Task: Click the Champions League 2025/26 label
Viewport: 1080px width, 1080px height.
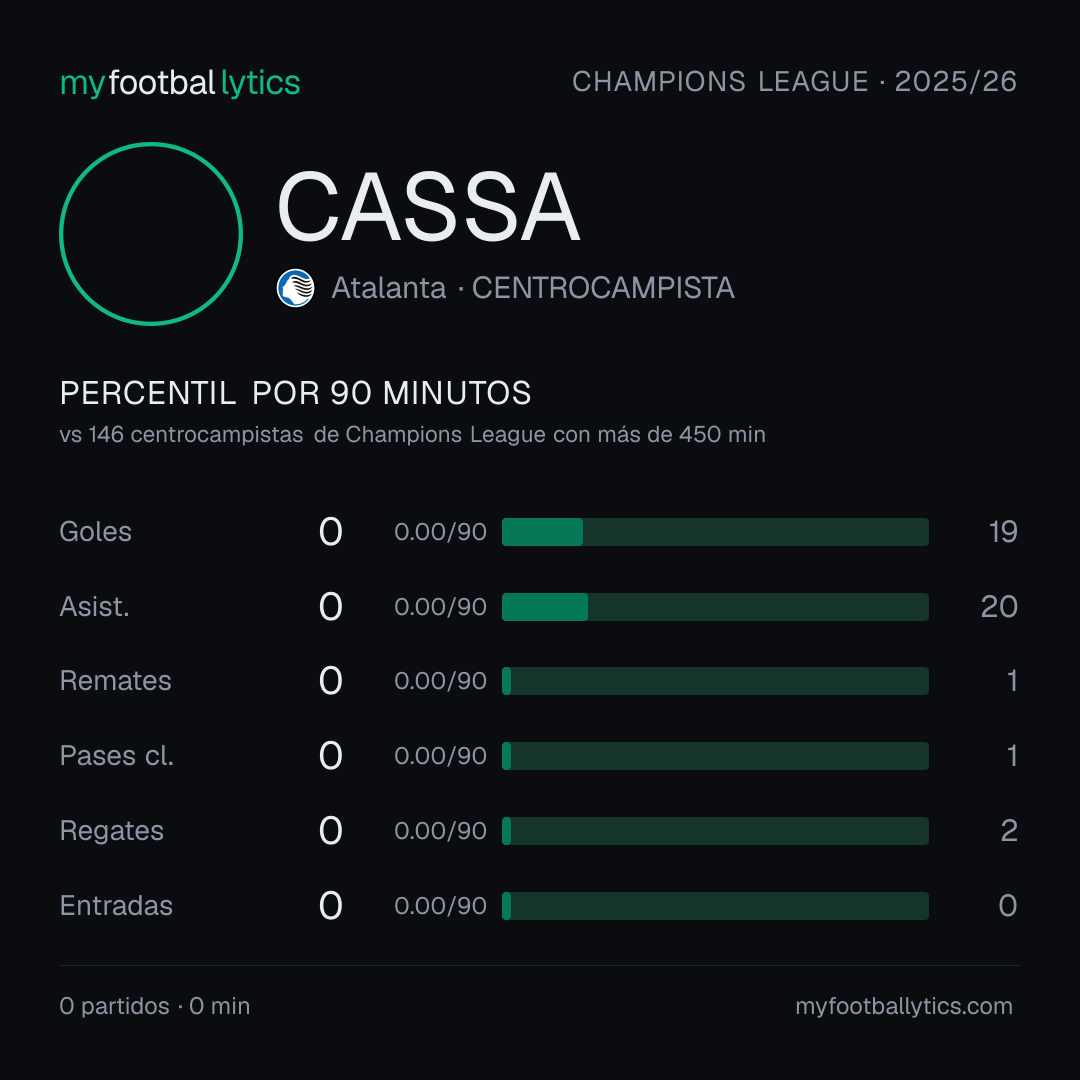Action: (x=794, y=82)
